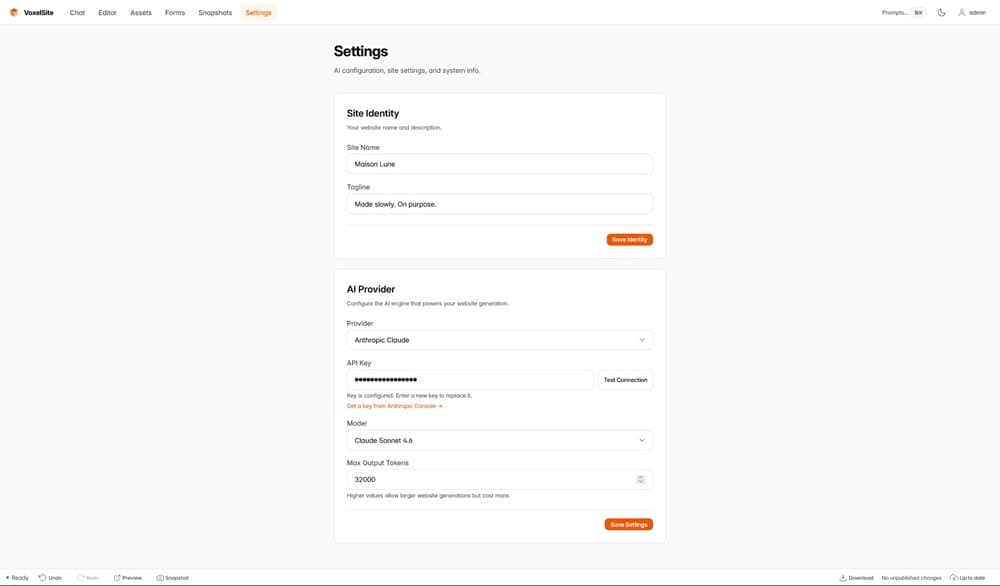Screen dimensions: 1000x586
Task: Click the Download icon in the bottom bar
Action: (843, 578)
